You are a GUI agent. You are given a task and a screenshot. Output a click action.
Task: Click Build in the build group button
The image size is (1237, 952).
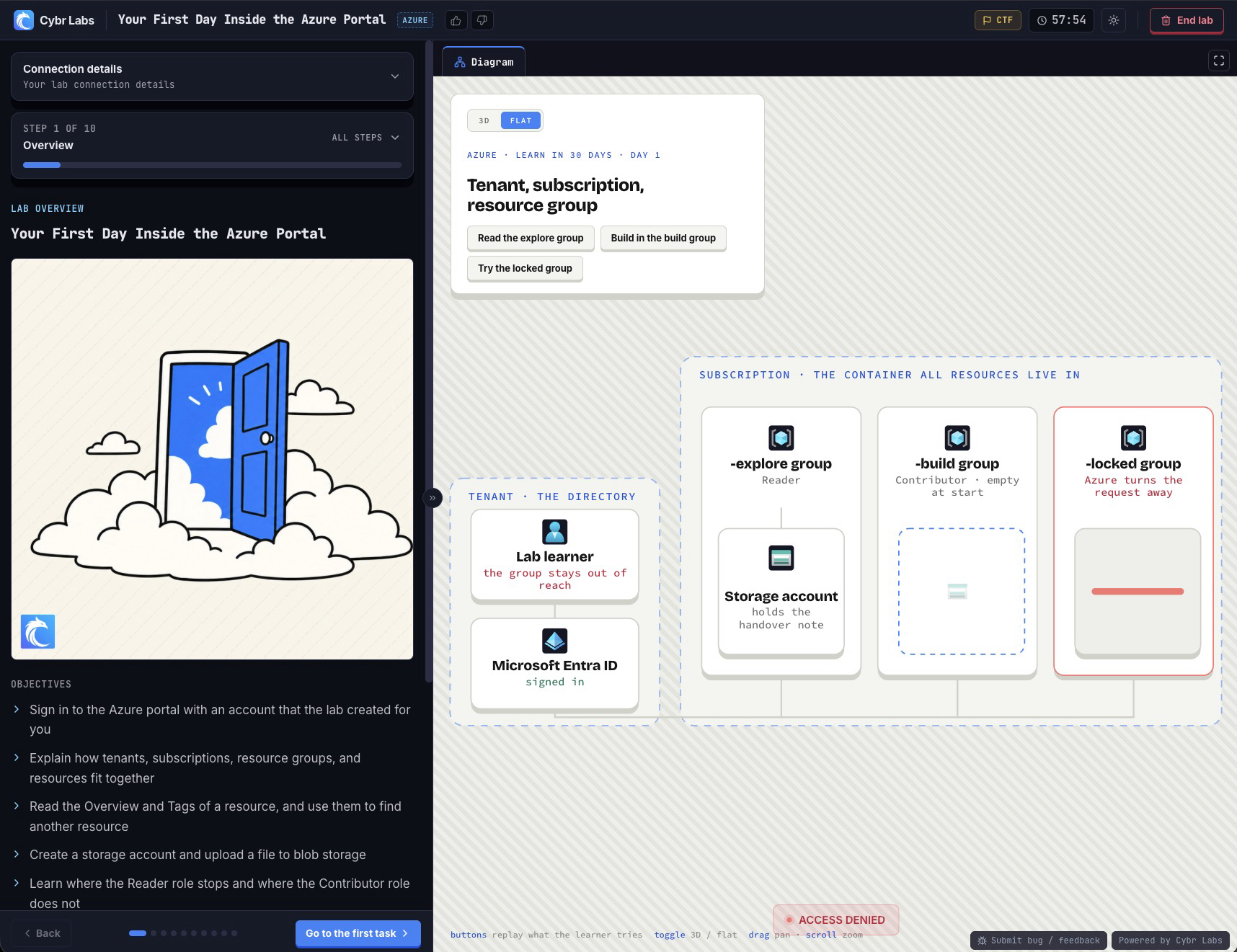[x=663, y=238]
